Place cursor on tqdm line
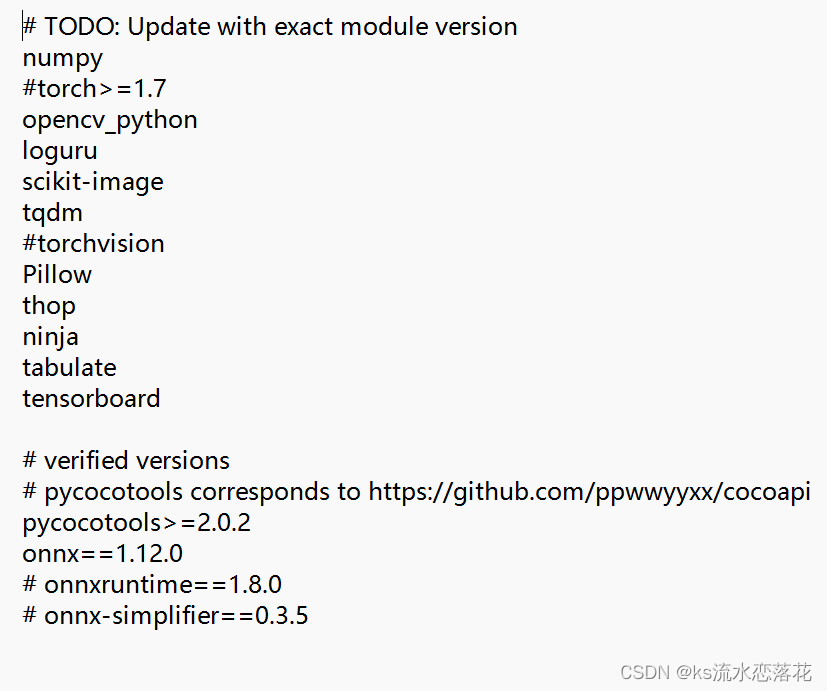Screen dimensions: 827x691 (x=52, y=214)
